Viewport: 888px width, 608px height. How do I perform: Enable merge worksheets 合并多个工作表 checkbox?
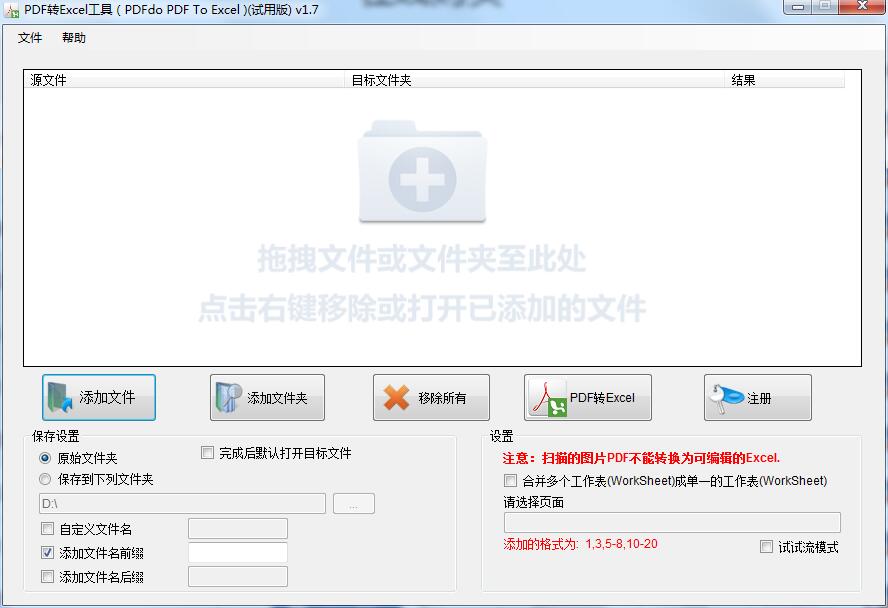(x=510, y=481)
